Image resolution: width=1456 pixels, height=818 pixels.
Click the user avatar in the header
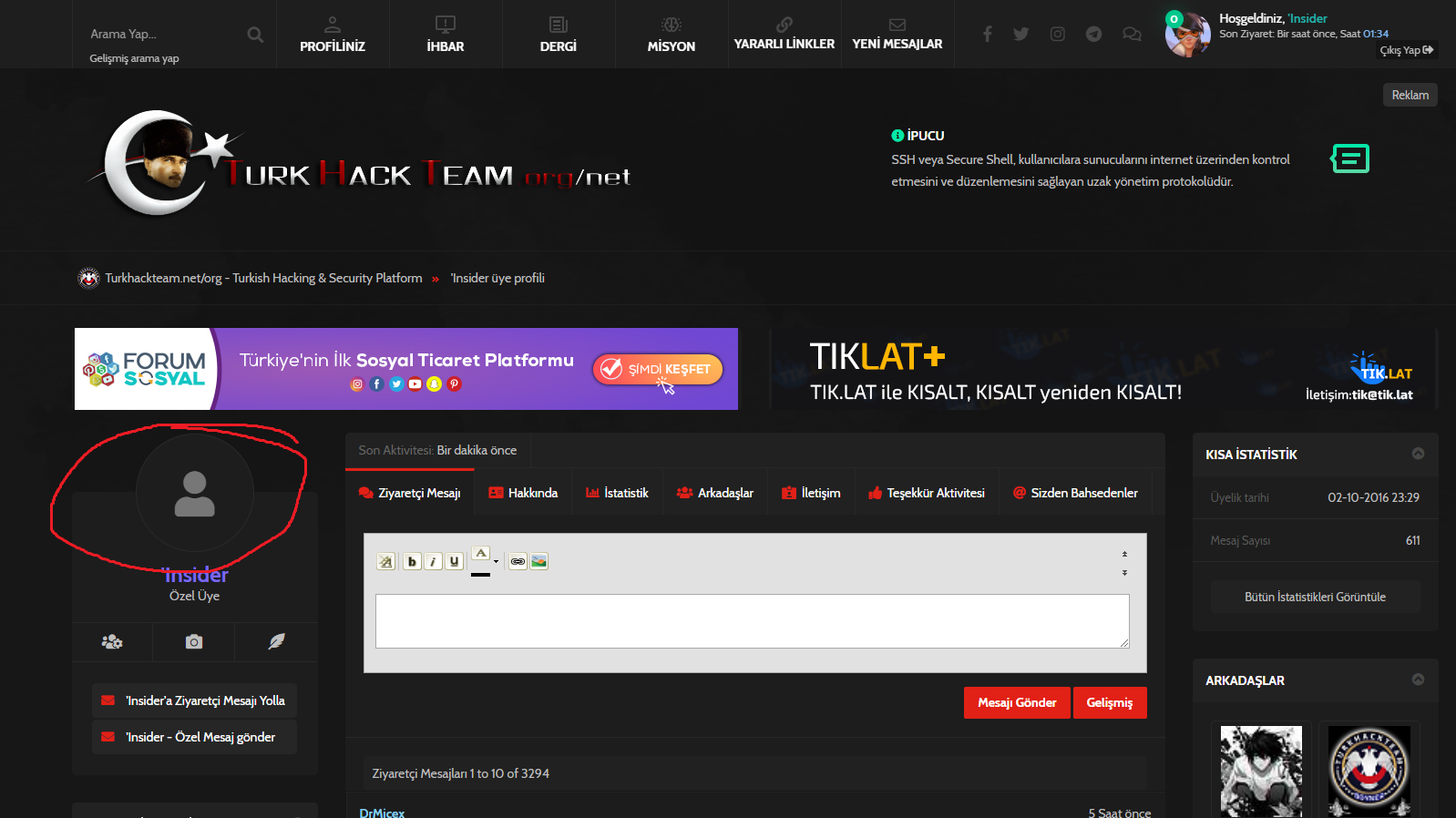[1188, 34]
